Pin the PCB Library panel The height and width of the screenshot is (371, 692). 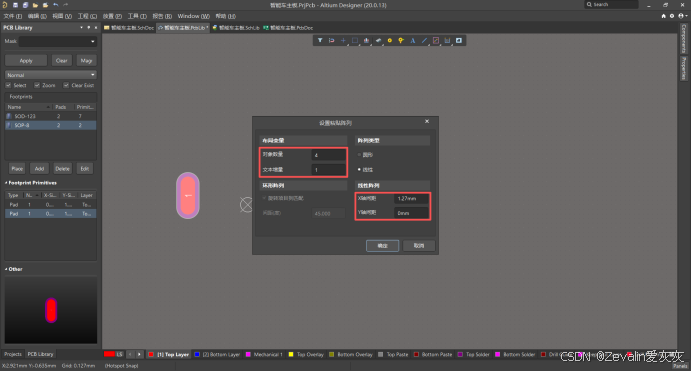coord(88,27)
